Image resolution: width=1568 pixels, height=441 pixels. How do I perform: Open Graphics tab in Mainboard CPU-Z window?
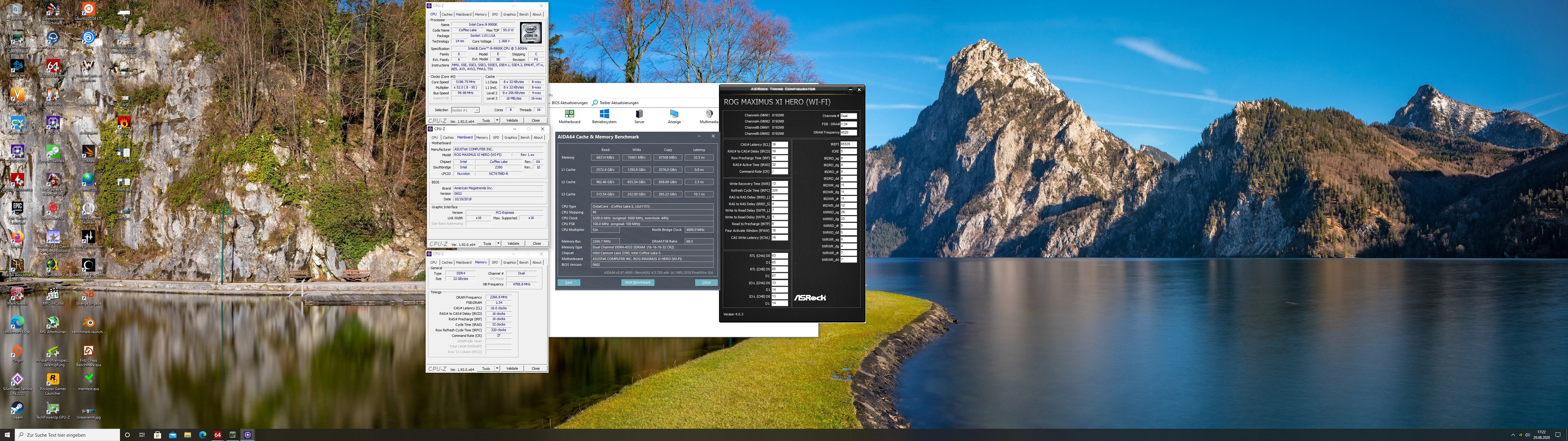511,137
